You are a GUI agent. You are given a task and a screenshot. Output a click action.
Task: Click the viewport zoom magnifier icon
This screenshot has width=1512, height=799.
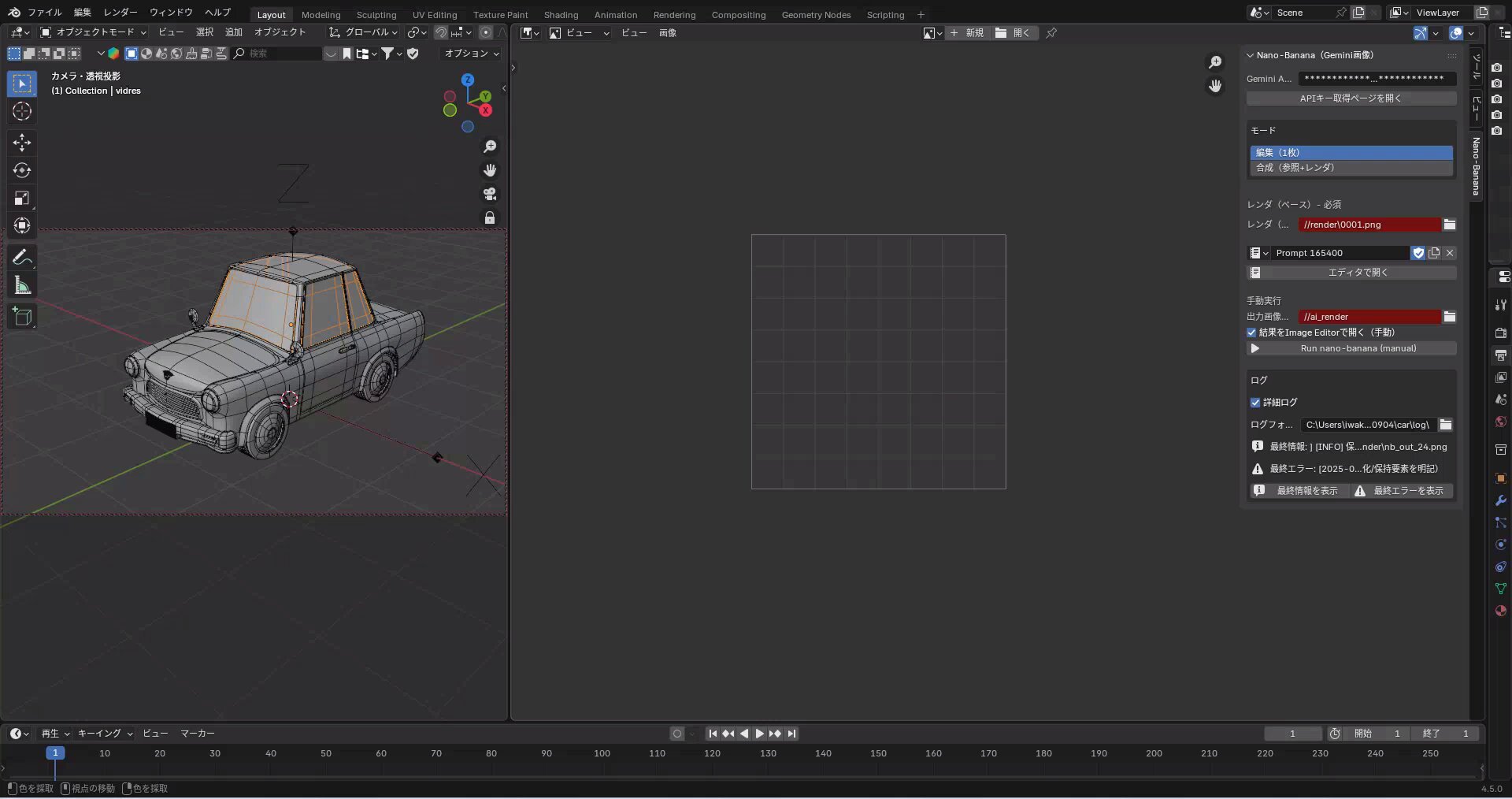coord(490,147)
